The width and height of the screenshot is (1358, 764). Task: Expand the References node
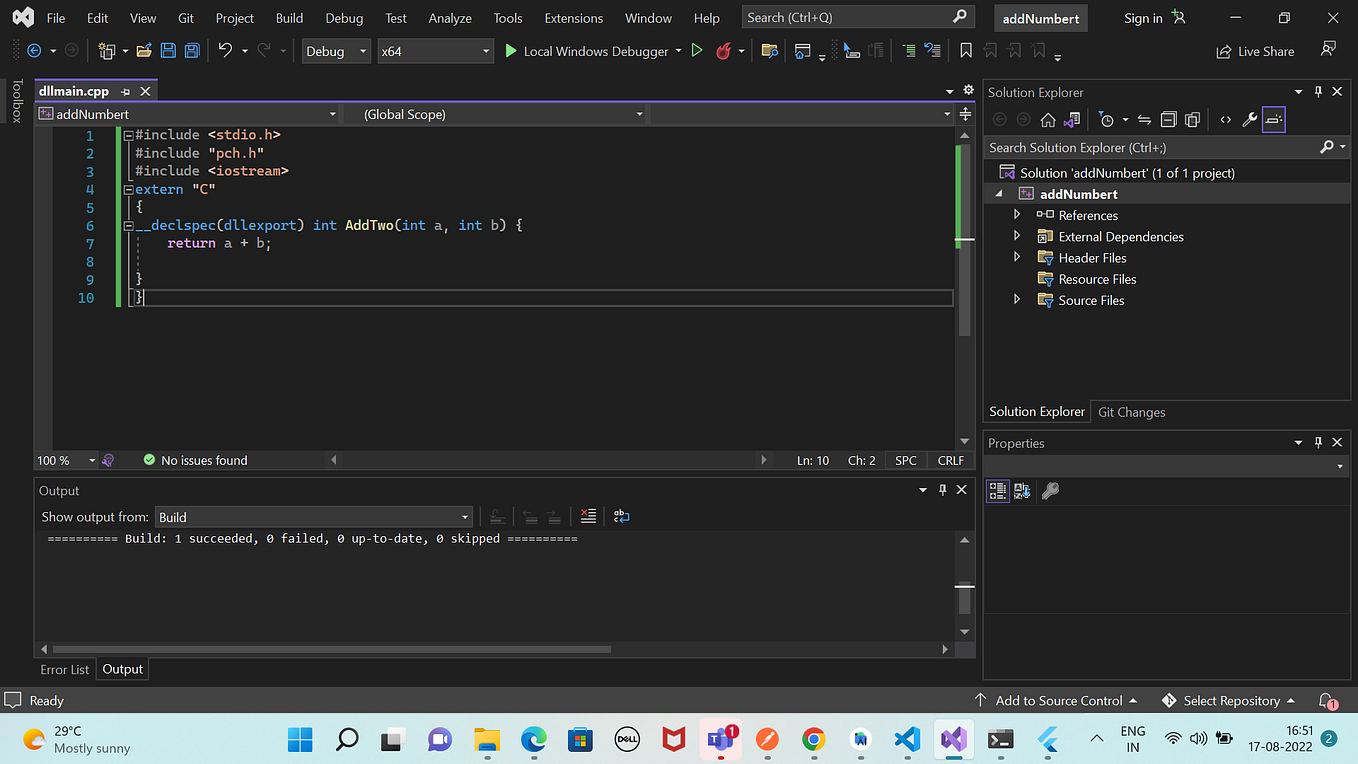tap(1017, 215)
